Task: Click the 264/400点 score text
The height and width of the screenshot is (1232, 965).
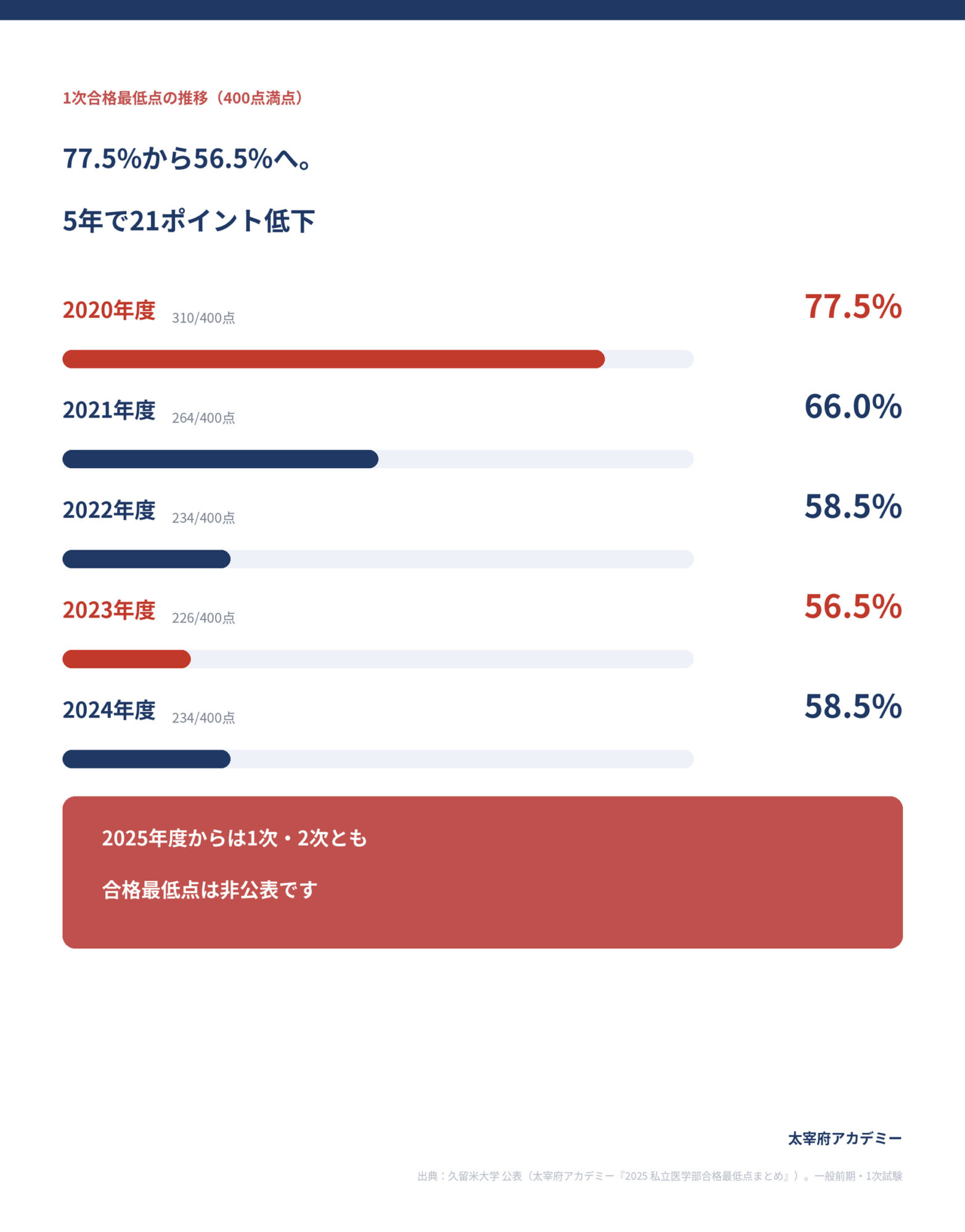Action: click(x=203, y=418)
